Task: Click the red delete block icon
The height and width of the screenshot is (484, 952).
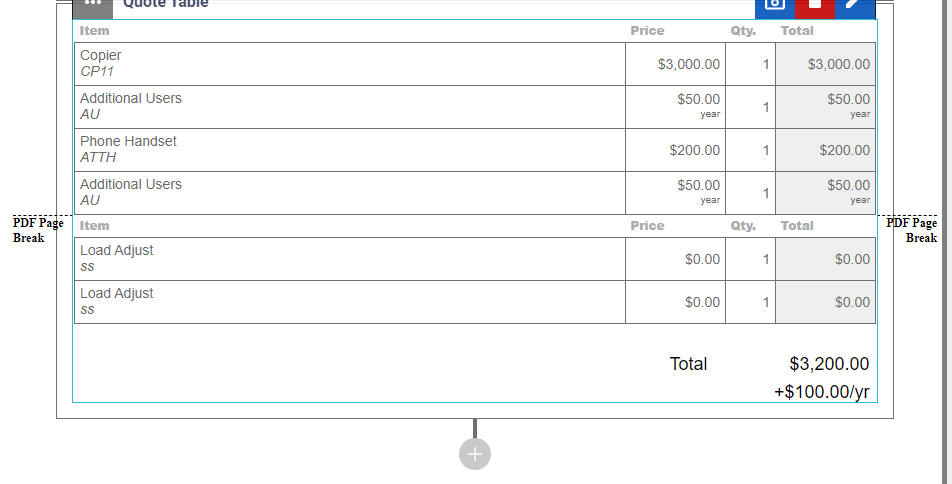Action: (815, 7)
